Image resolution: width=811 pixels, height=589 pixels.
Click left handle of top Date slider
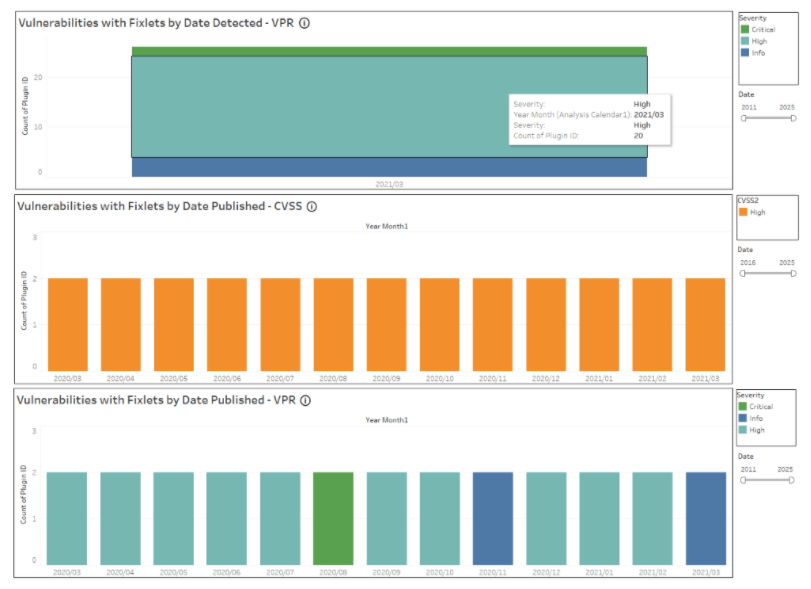743,118
